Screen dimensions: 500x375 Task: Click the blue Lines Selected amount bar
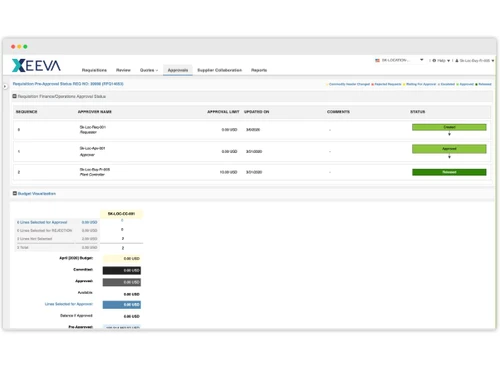(122, 305)
